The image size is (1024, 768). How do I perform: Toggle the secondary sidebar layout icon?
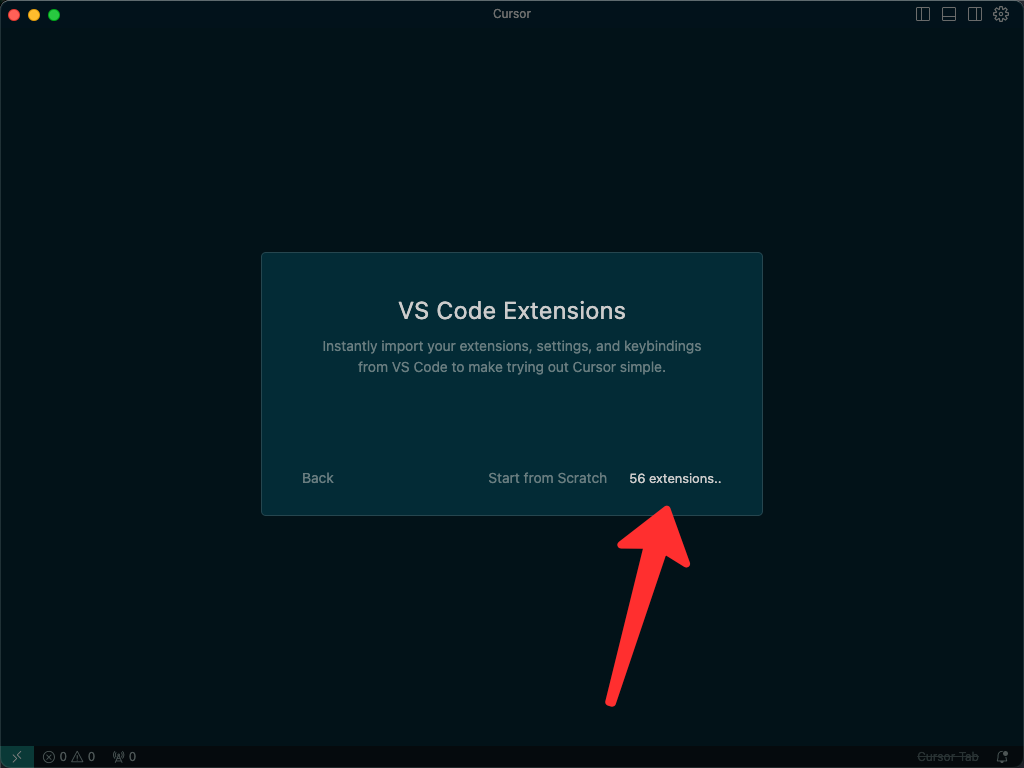pyautogui.click(x=975, y=14)
